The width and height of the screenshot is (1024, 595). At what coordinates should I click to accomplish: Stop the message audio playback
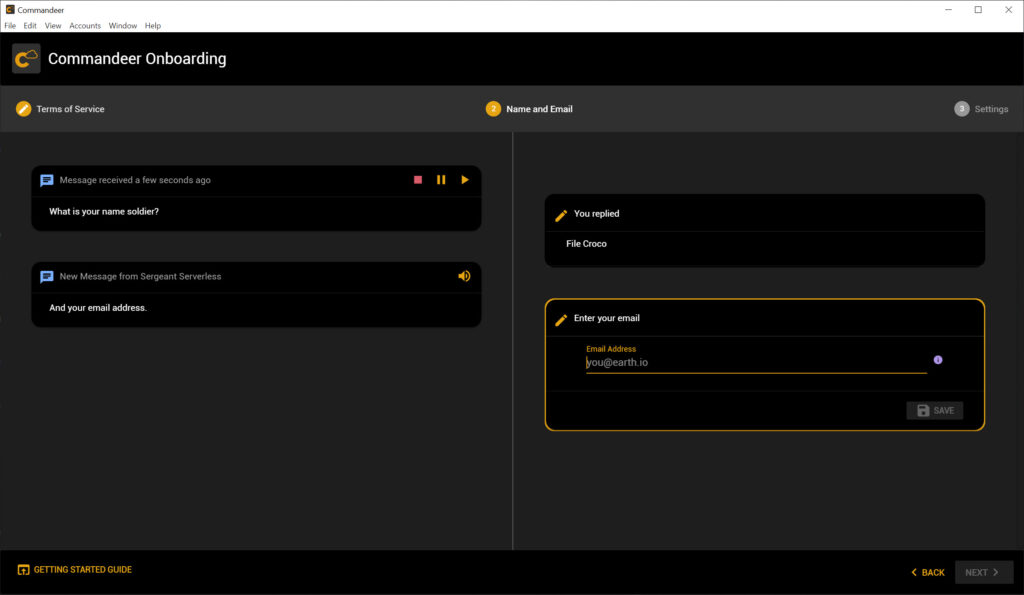(x=418, y=180)
